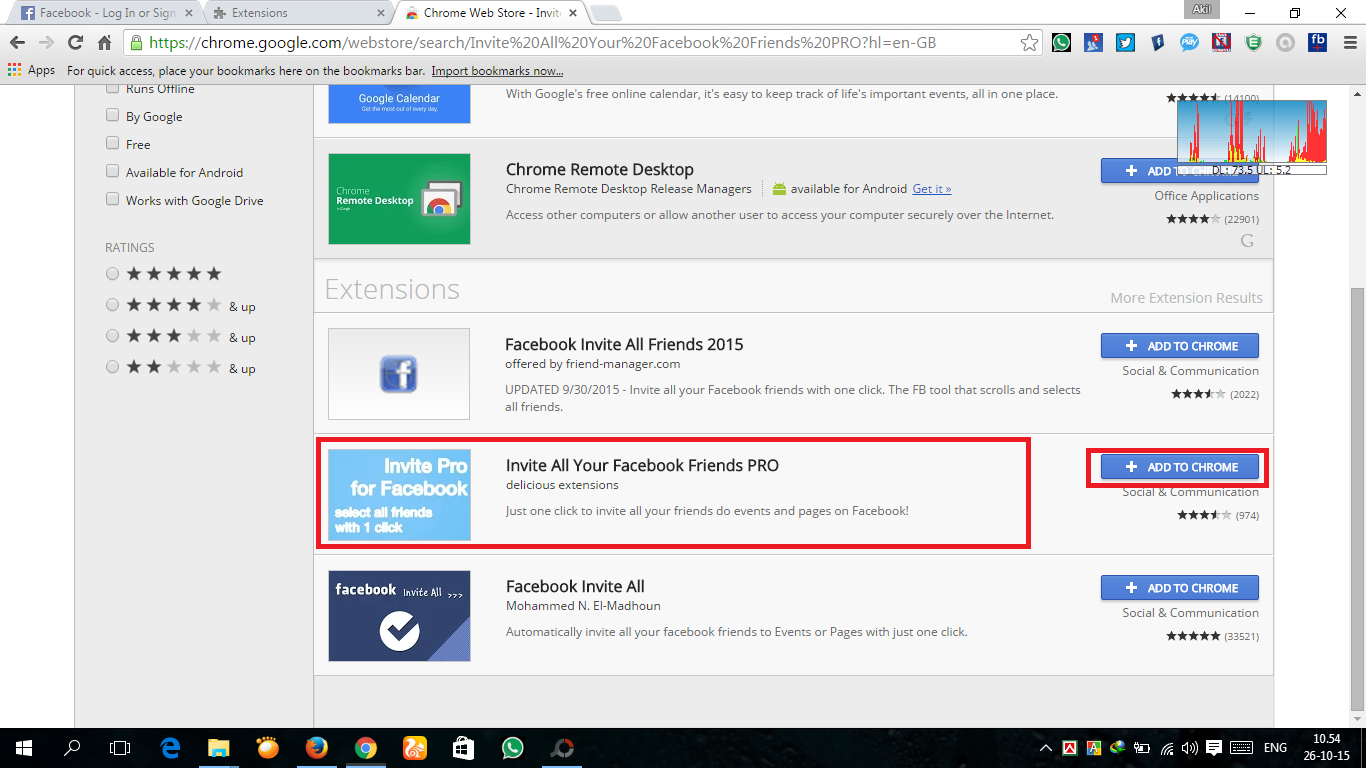The width and height of the screenshot is (1366, 768).
Task: Open File Explorer from the taskbar
Action: (218, 747)
